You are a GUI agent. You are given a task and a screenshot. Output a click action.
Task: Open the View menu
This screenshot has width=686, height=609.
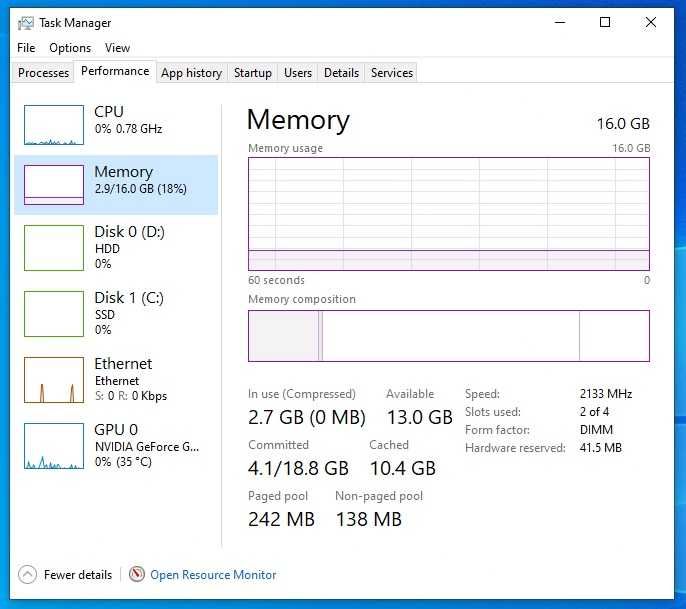[x=117, y=48]
